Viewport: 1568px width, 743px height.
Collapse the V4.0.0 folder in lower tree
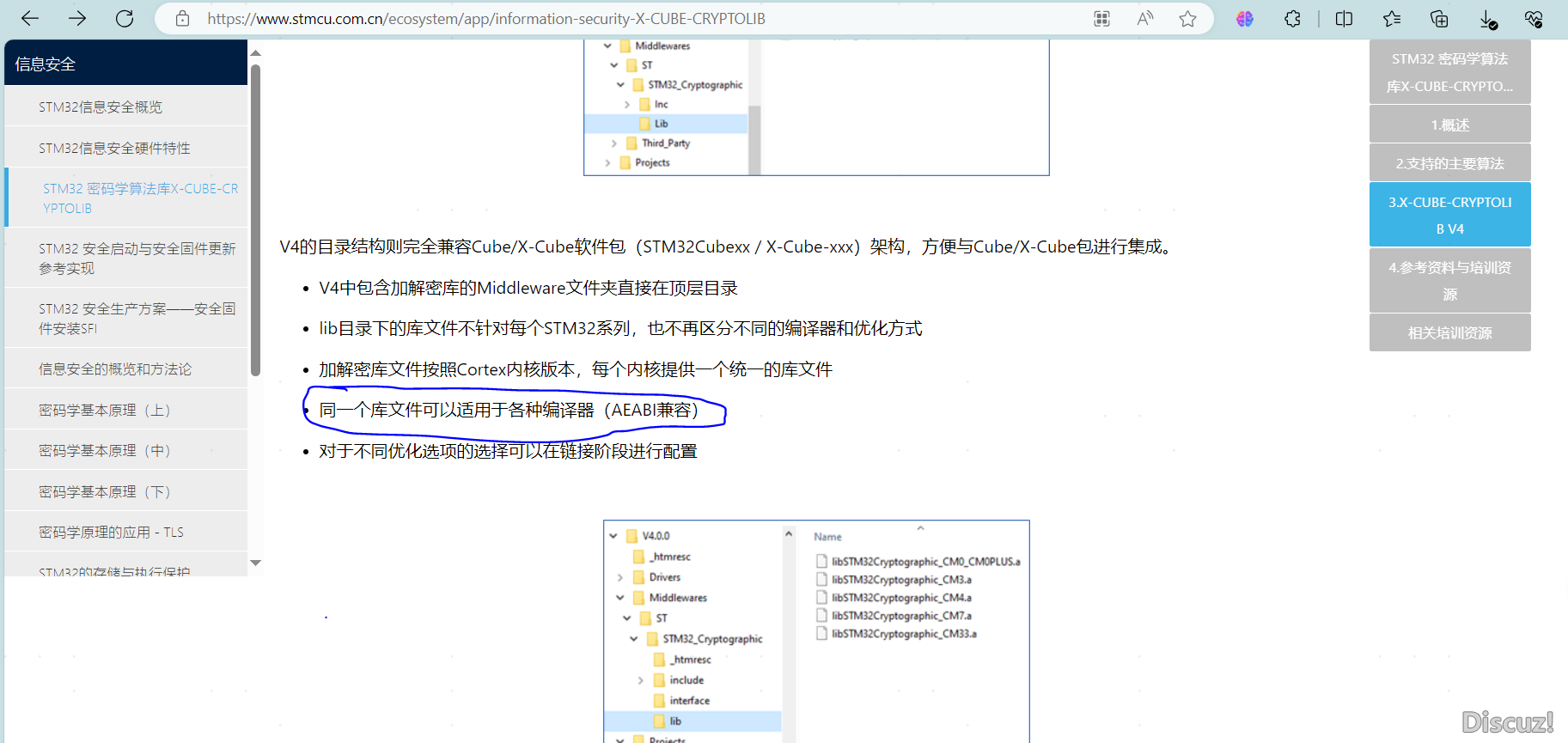tap(613, 536)
